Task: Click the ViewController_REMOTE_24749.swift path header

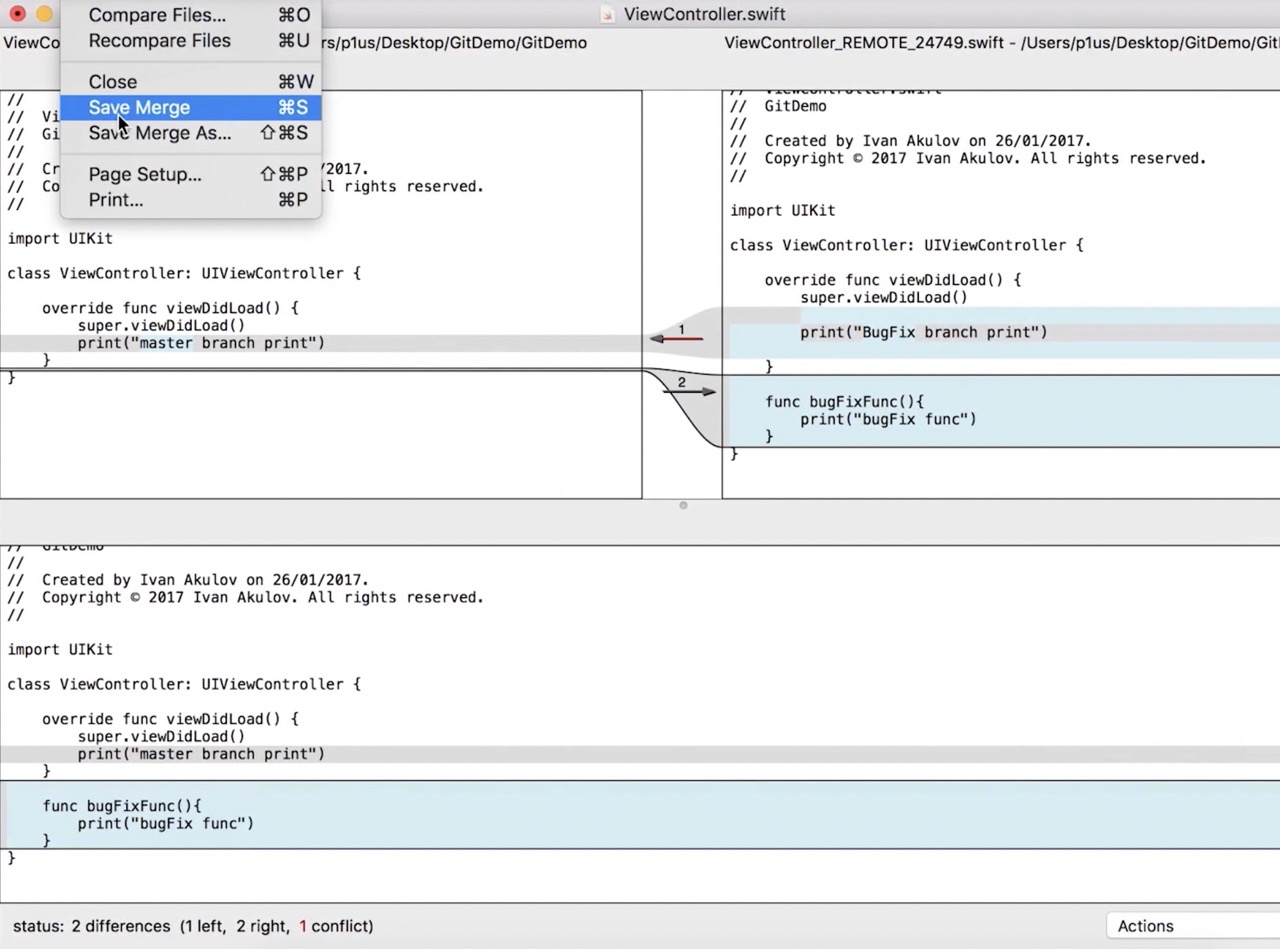Action: (x=1002, y=43)
